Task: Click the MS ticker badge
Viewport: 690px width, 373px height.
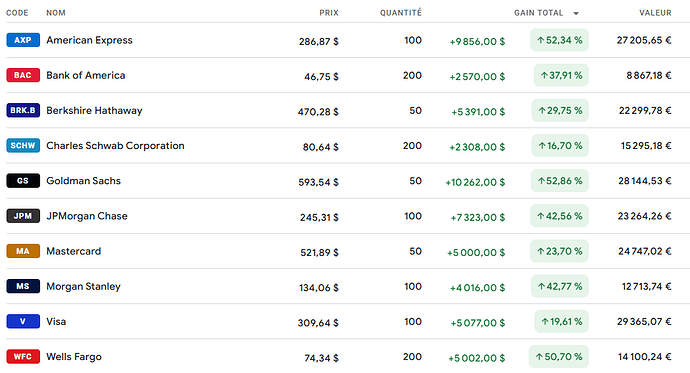Action: [23, 286]
